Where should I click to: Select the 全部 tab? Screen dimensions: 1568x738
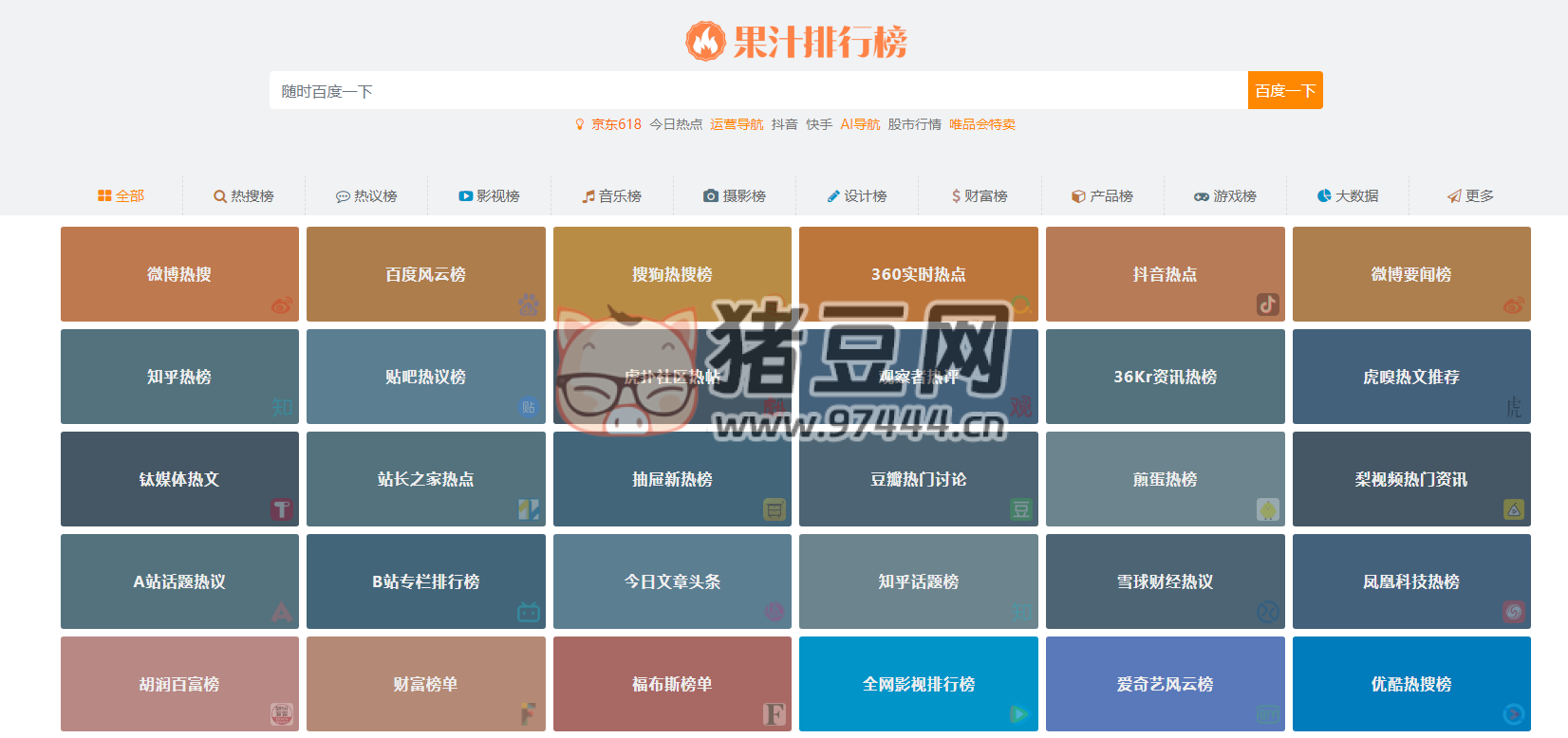[x=121, y=196]
